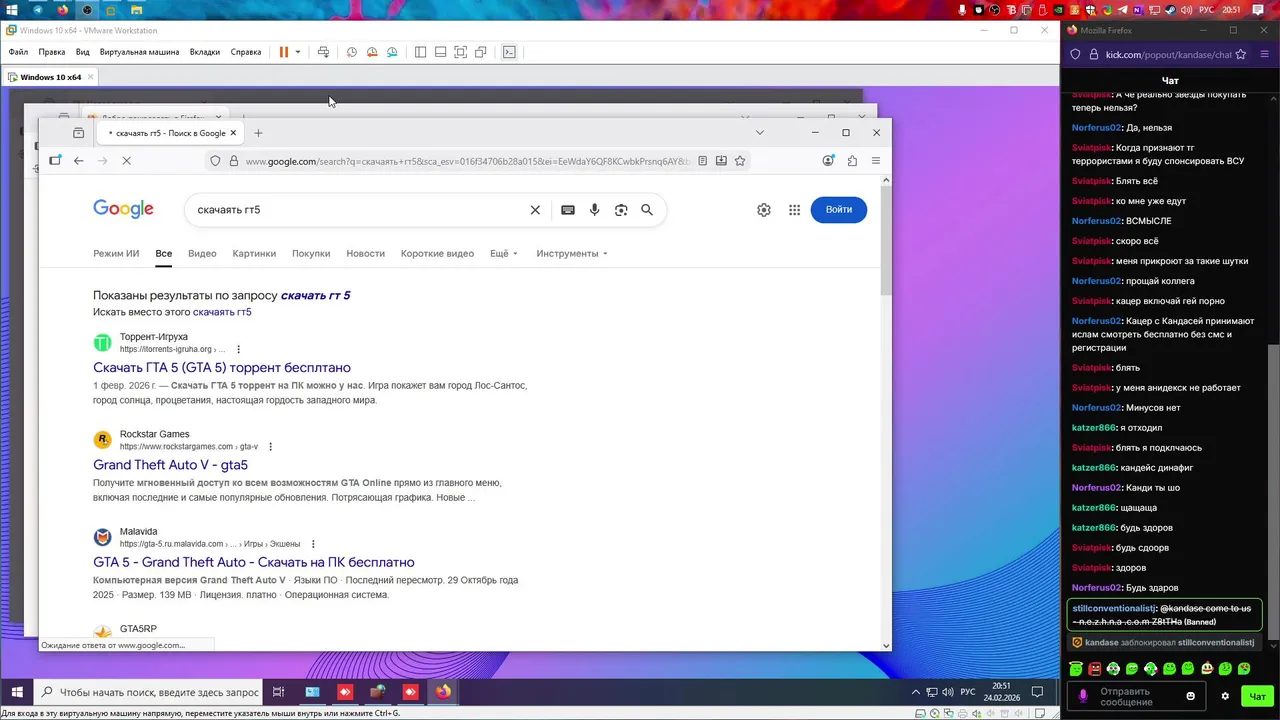Expand the VMware power options dropdown arrow

pyautogui.click(x=297, y=52)
